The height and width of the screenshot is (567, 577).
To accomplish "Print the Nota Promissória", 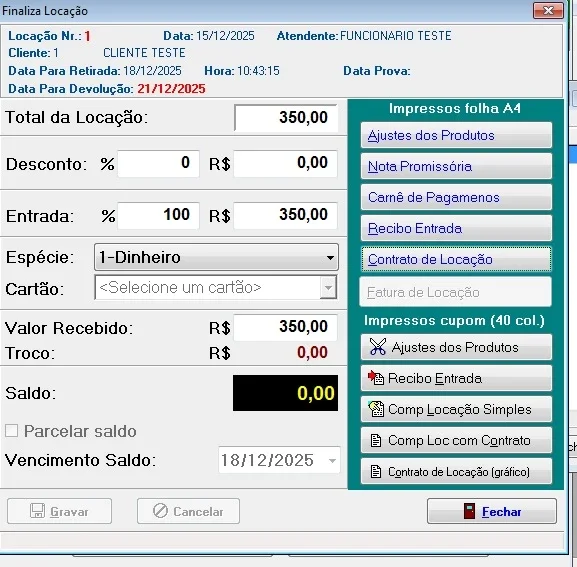I will pos(456,166).
